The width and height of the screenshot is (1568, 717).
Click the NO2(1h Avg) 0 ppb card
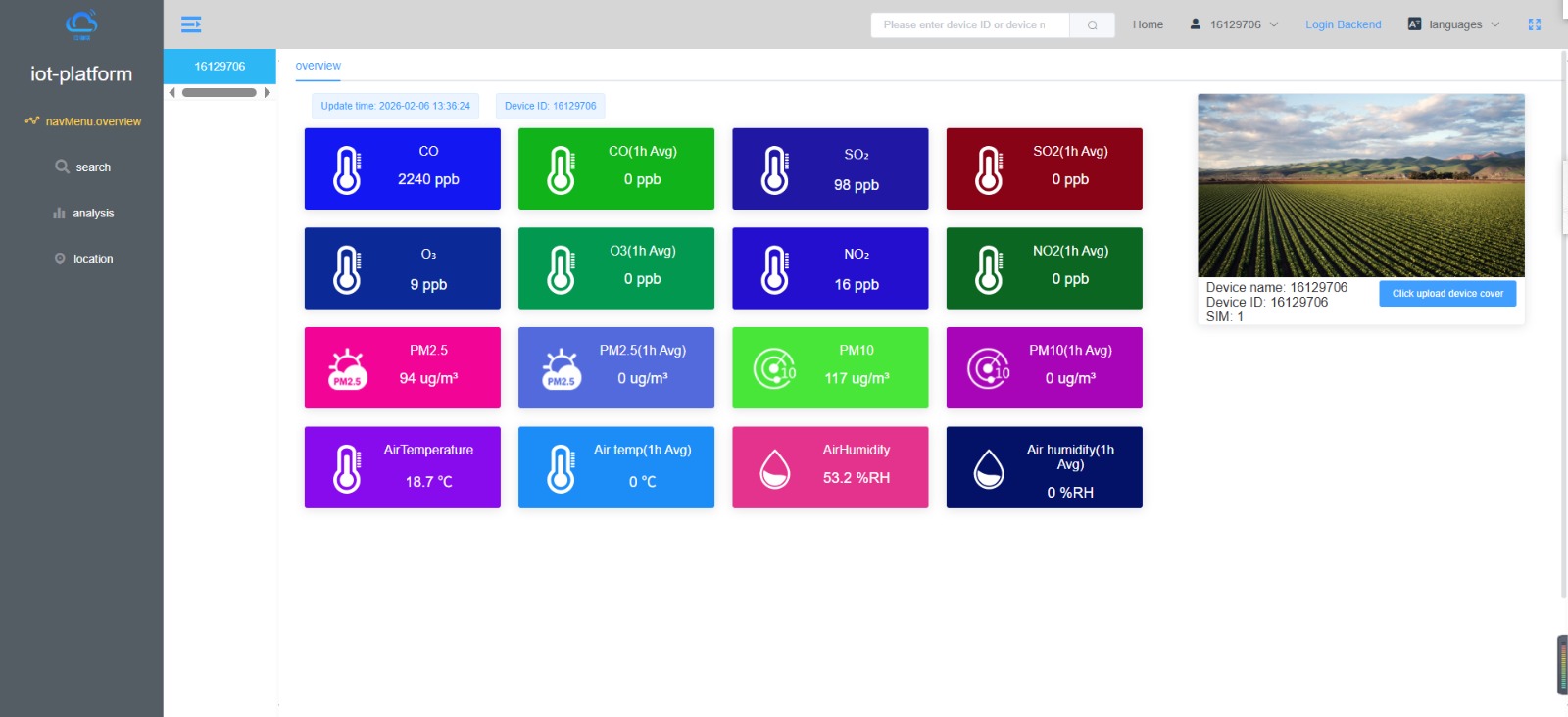click(1045, 268)
